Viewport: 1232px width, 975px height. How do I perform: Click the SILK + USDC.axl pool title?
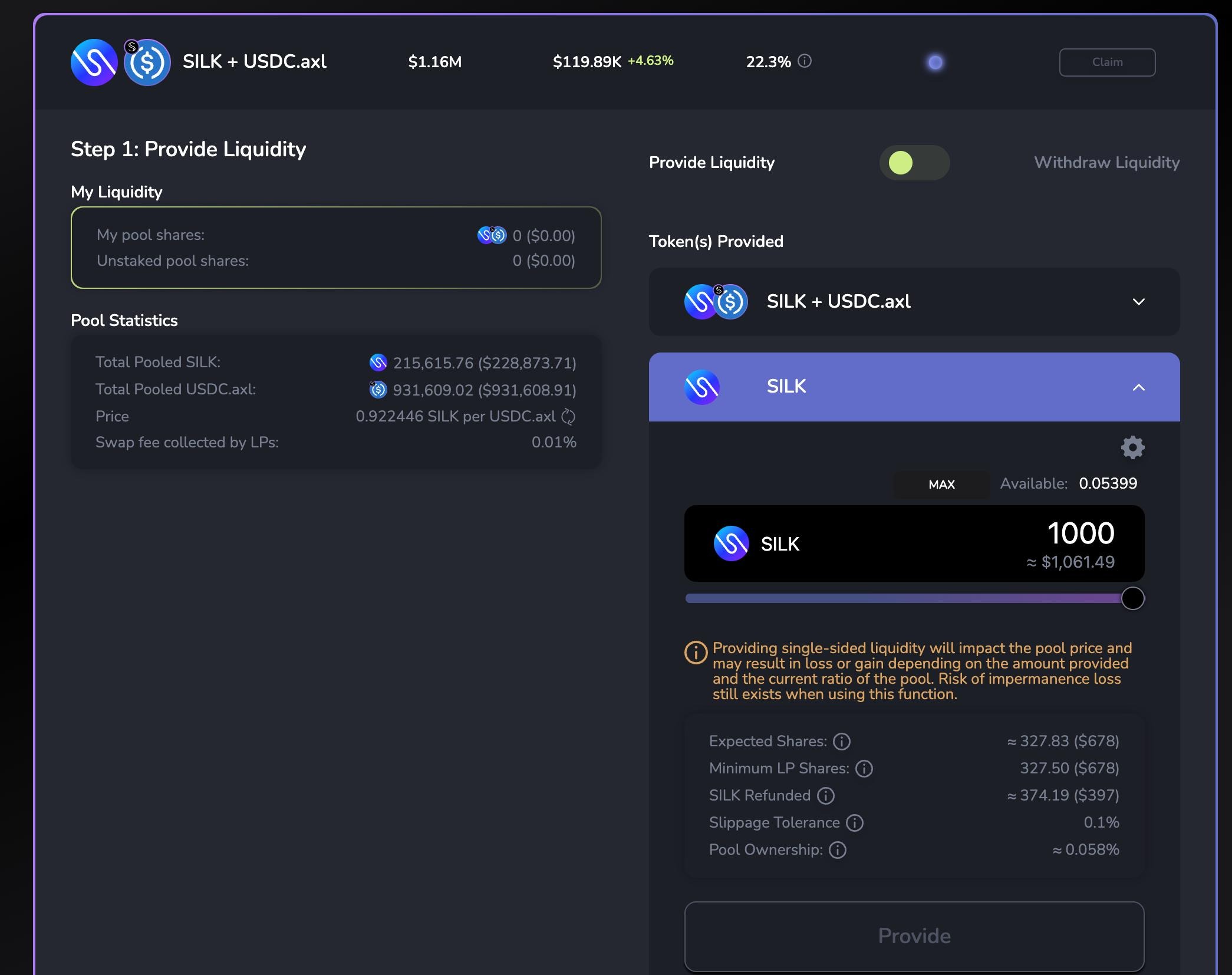click(254, 61)
